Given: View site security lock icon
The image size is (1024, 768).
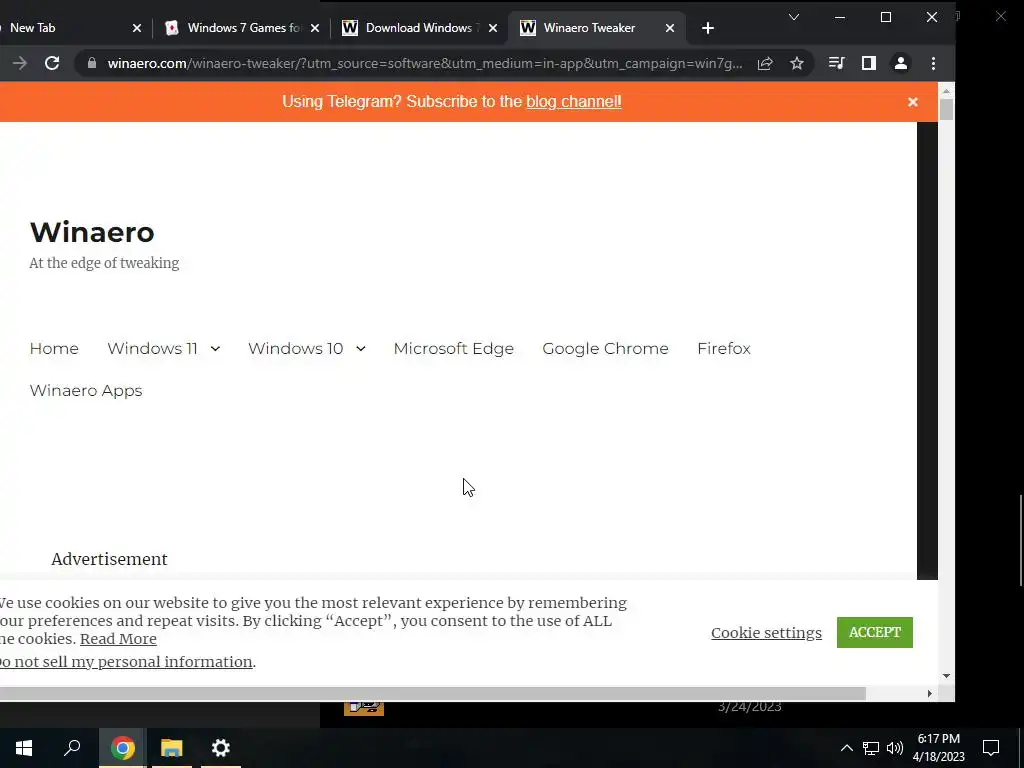Looking at the screenshot, I should coord(92,63).
